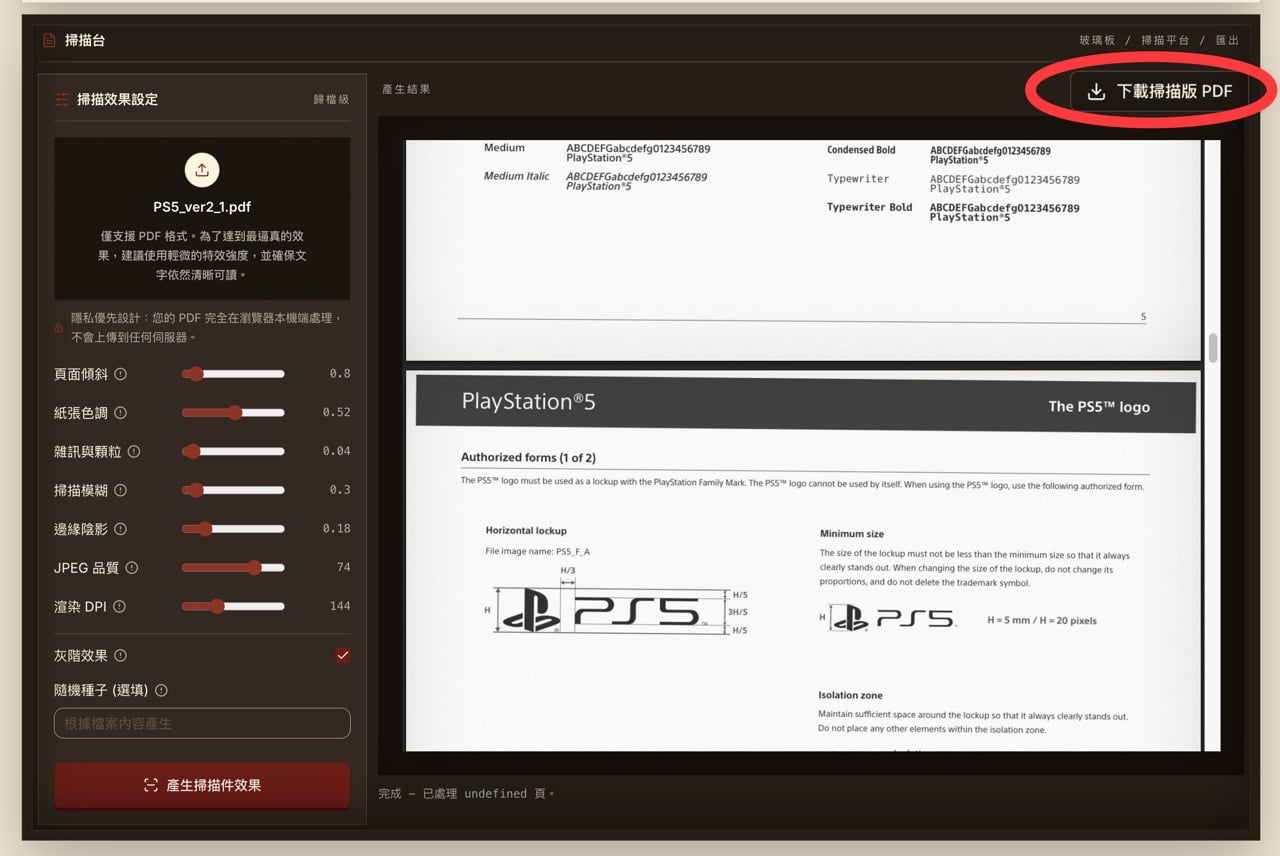Click the info icon beside JPEG 品質
Image resolution: width=1280 pixels, height=856 pixels.
point(132,567)
